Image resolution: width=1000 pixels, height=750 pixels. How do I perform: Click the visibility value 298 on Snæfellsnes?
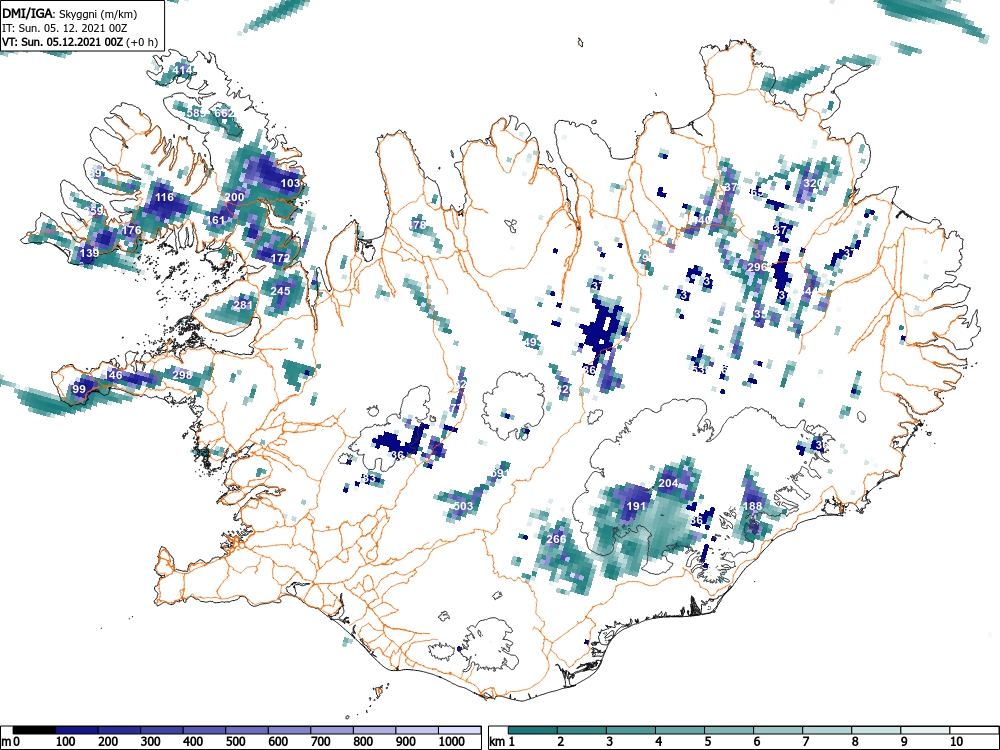tap(182, 374)
